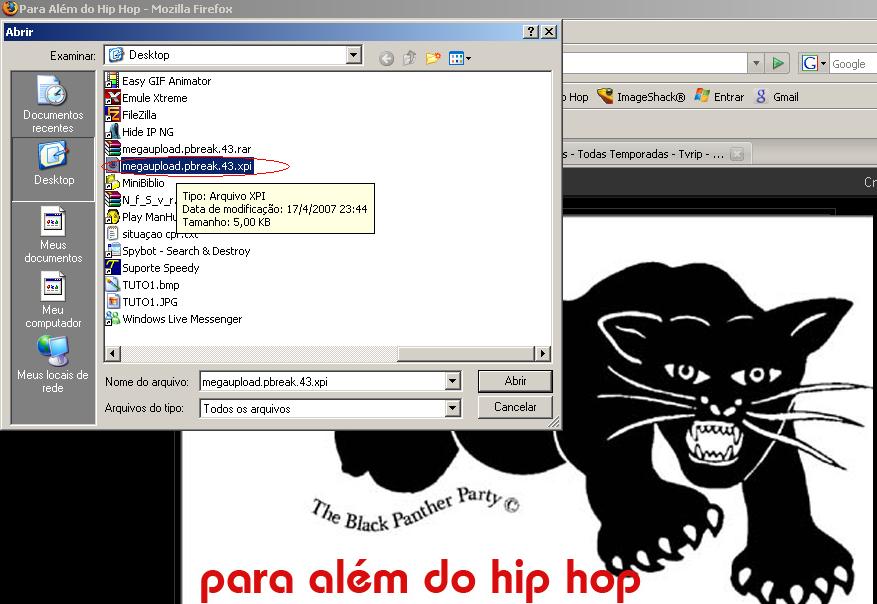Open the ImageShack bookmark in Firefox
The width and height of the screenshot is (877, 604).
pos(641,97)
